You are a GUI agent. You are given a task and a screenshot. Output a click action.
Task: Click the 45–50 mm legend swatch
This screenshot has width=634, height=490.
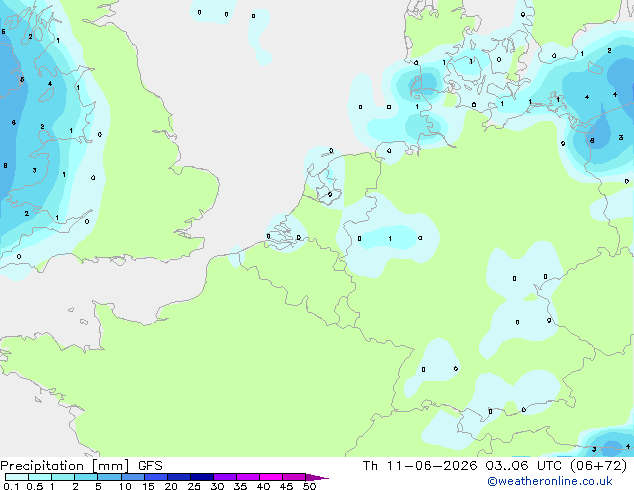294,477
